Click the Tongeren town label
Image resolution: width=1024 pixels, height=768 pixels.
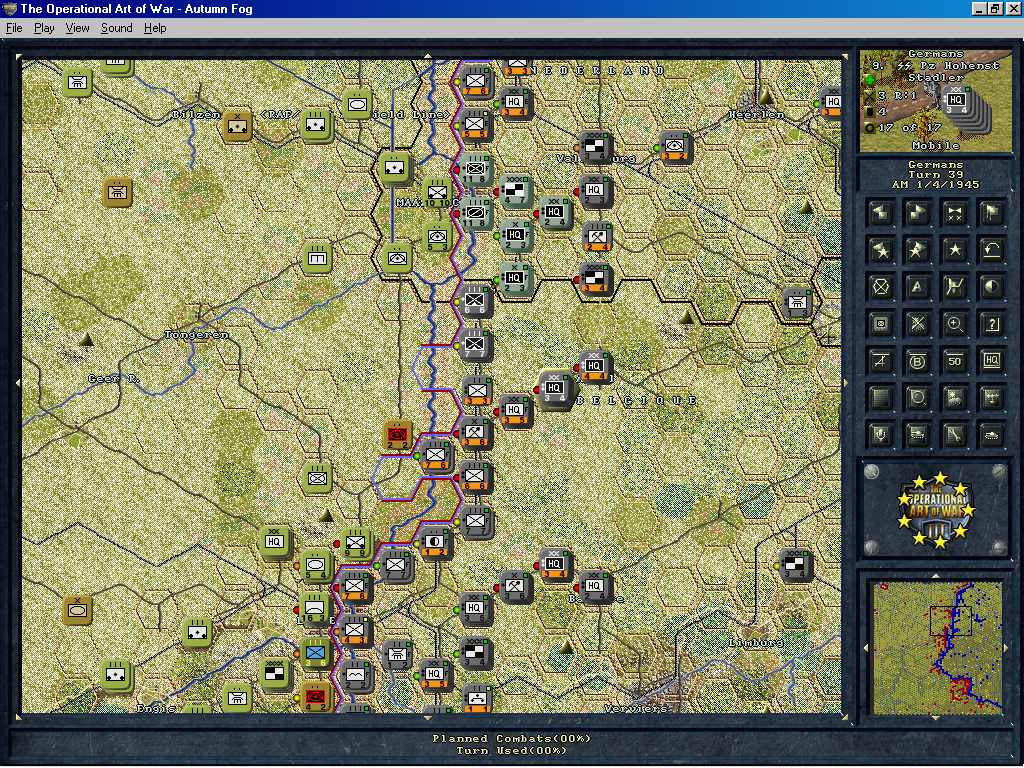click(x=197, y=334)
